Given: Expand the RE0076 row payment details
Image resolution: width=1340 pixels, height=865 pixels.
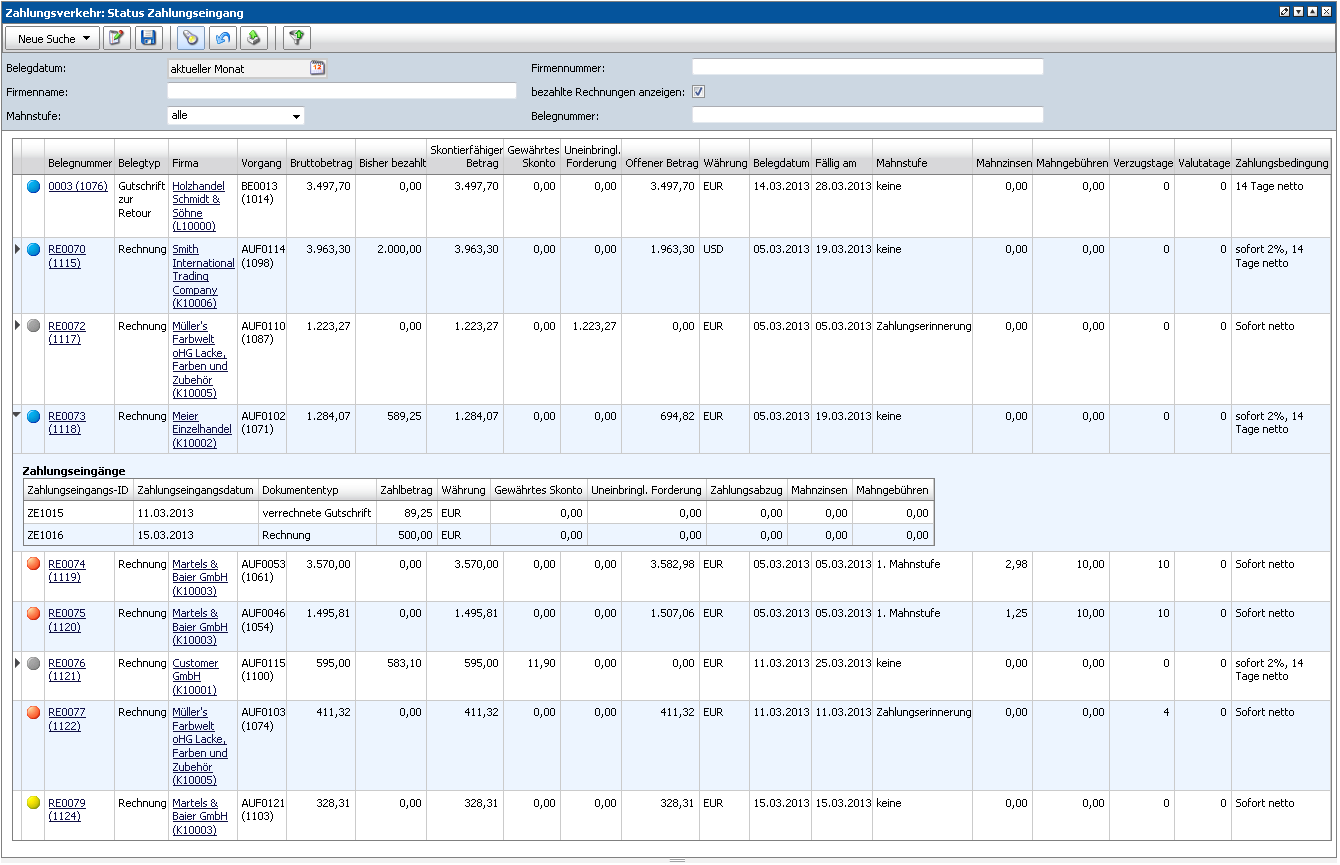Looking at the screenshot, I should tap(17, 662).
